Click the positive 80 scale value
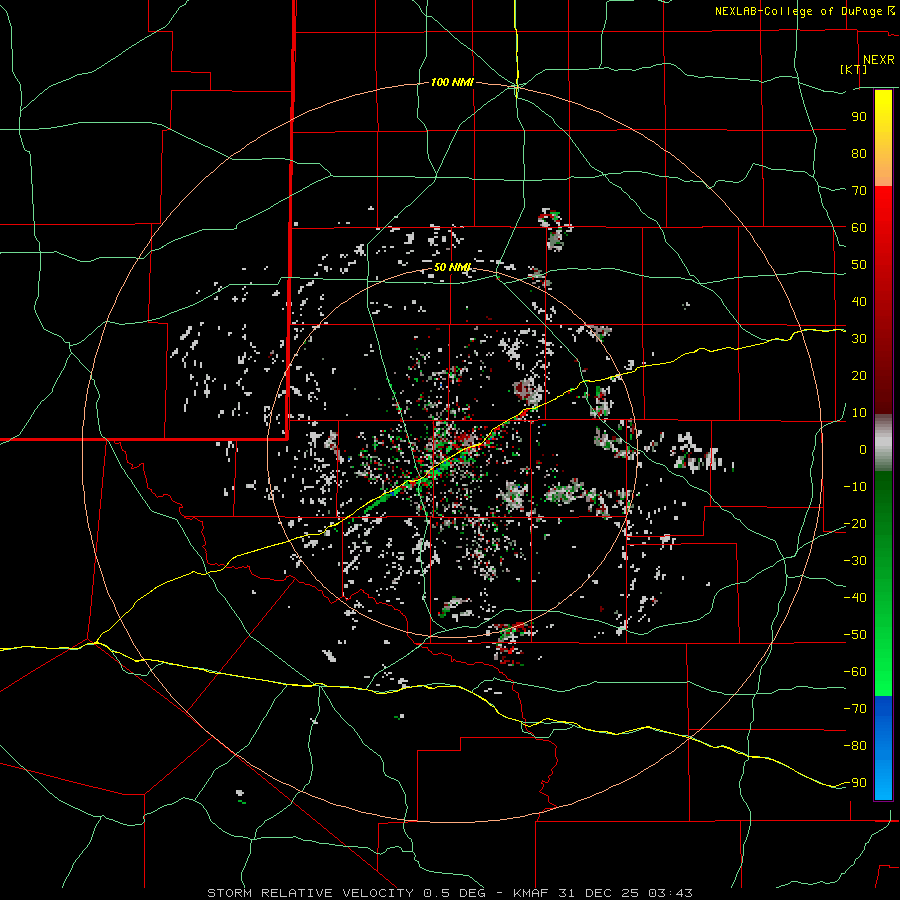 (x=859, y=153)
